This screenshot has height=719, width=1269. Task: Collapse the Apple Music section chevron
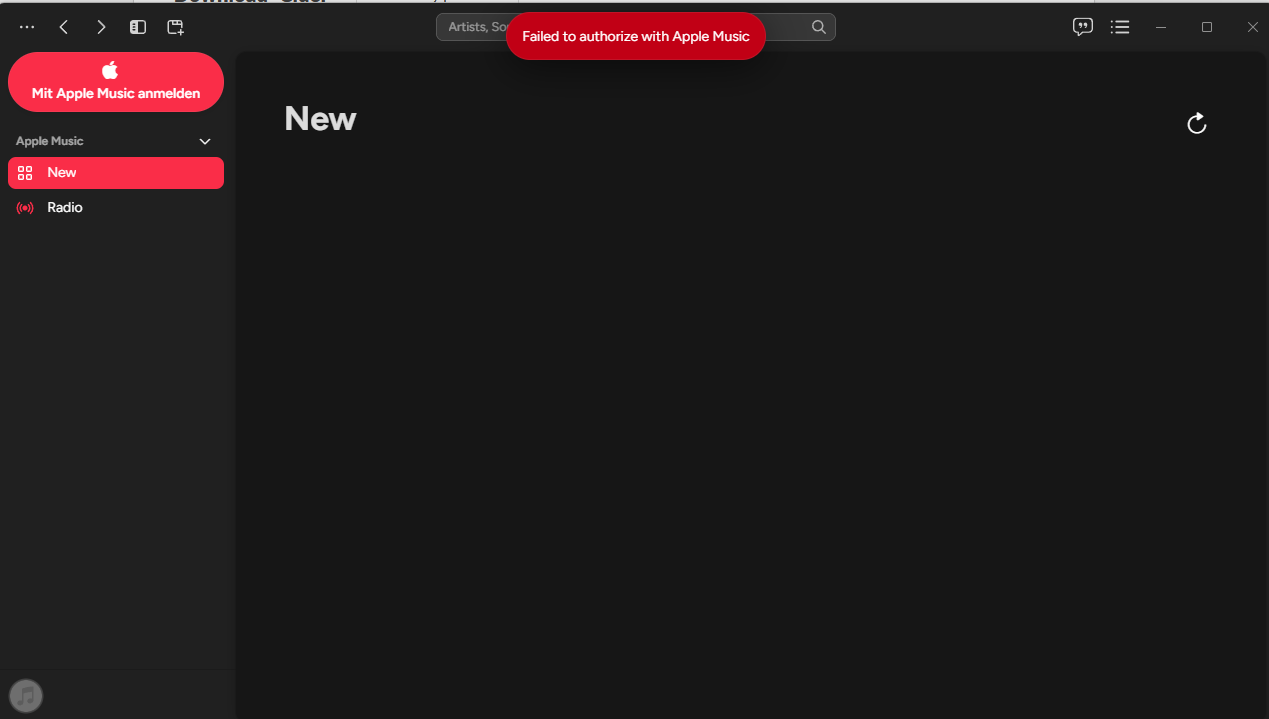pyautogui.click(x=205, y=142)
